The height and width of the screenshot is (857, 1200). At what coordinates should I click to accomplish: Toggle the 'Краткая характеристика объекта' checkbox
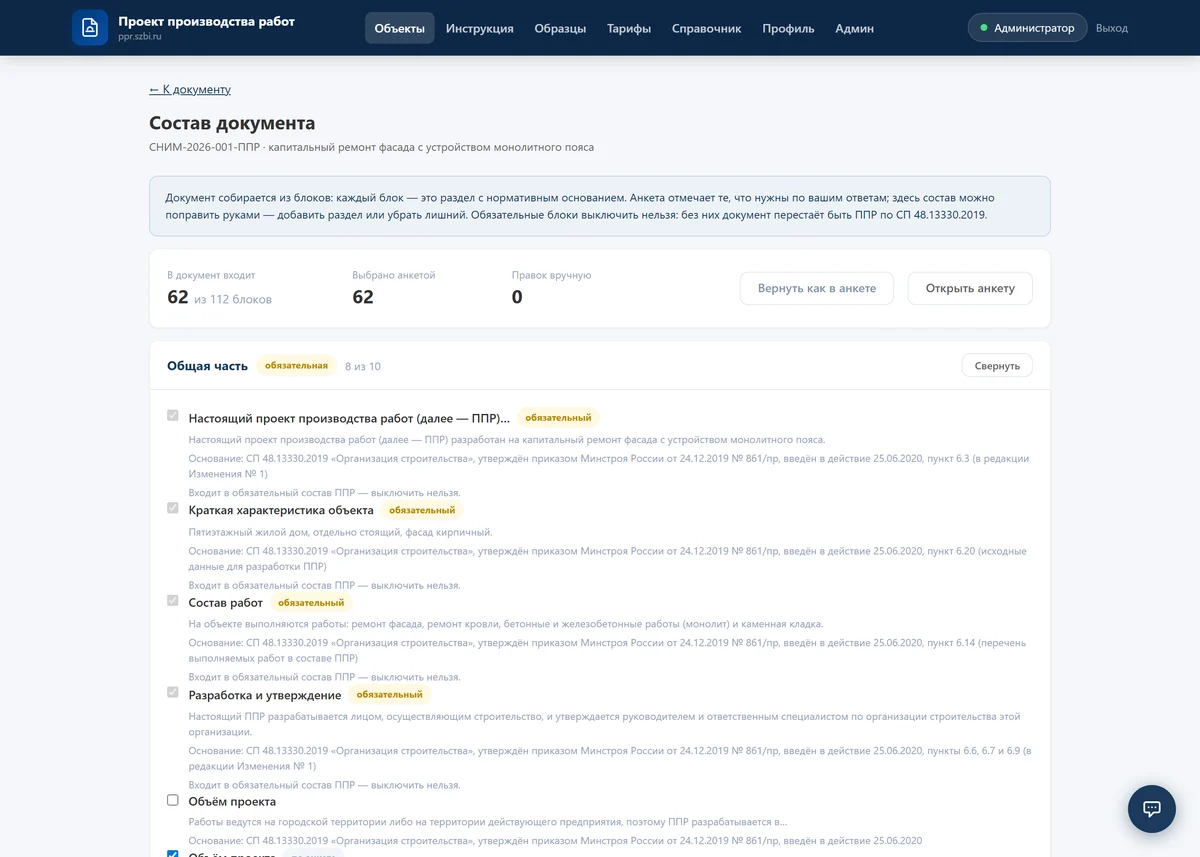pos(173,508)
